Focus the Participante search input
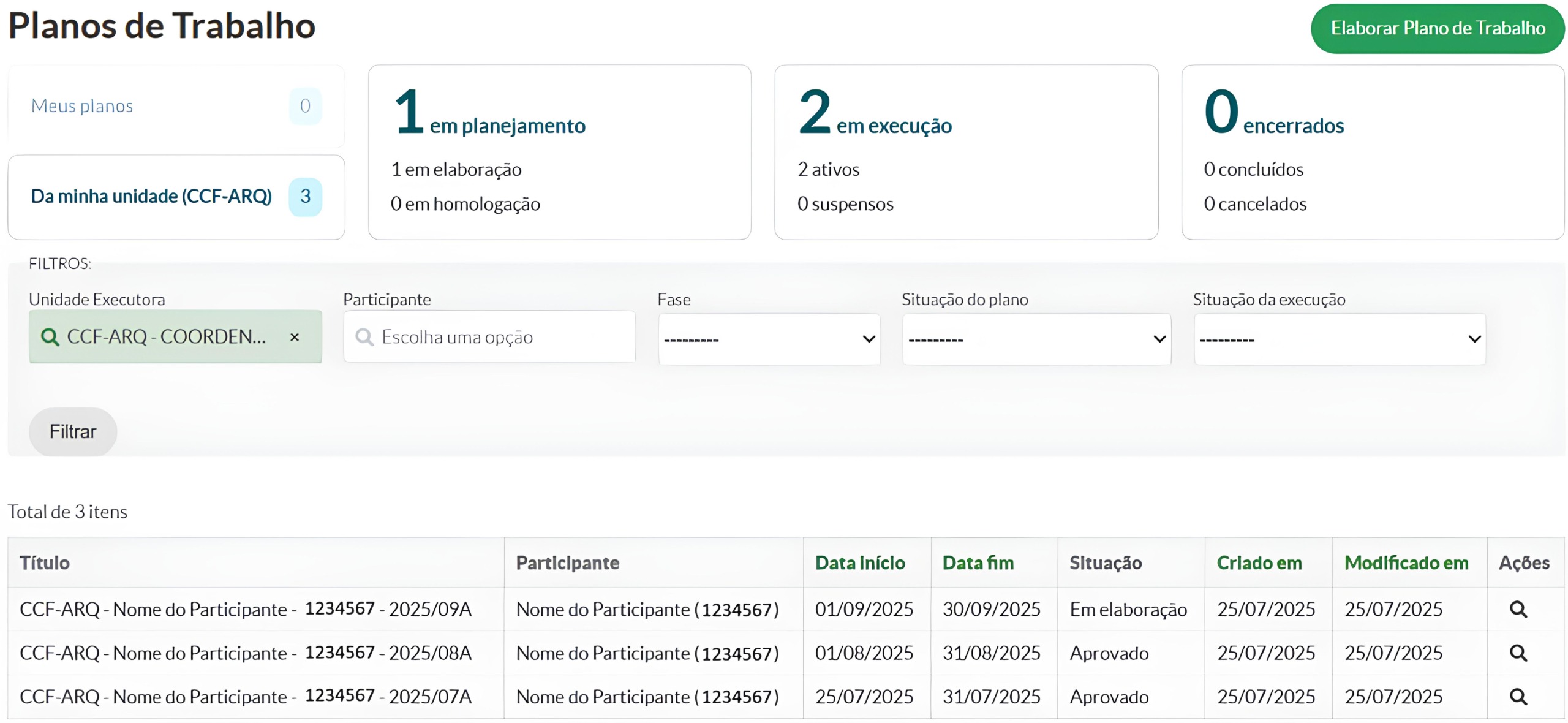1568x723 pixels. tap(489, 337)
